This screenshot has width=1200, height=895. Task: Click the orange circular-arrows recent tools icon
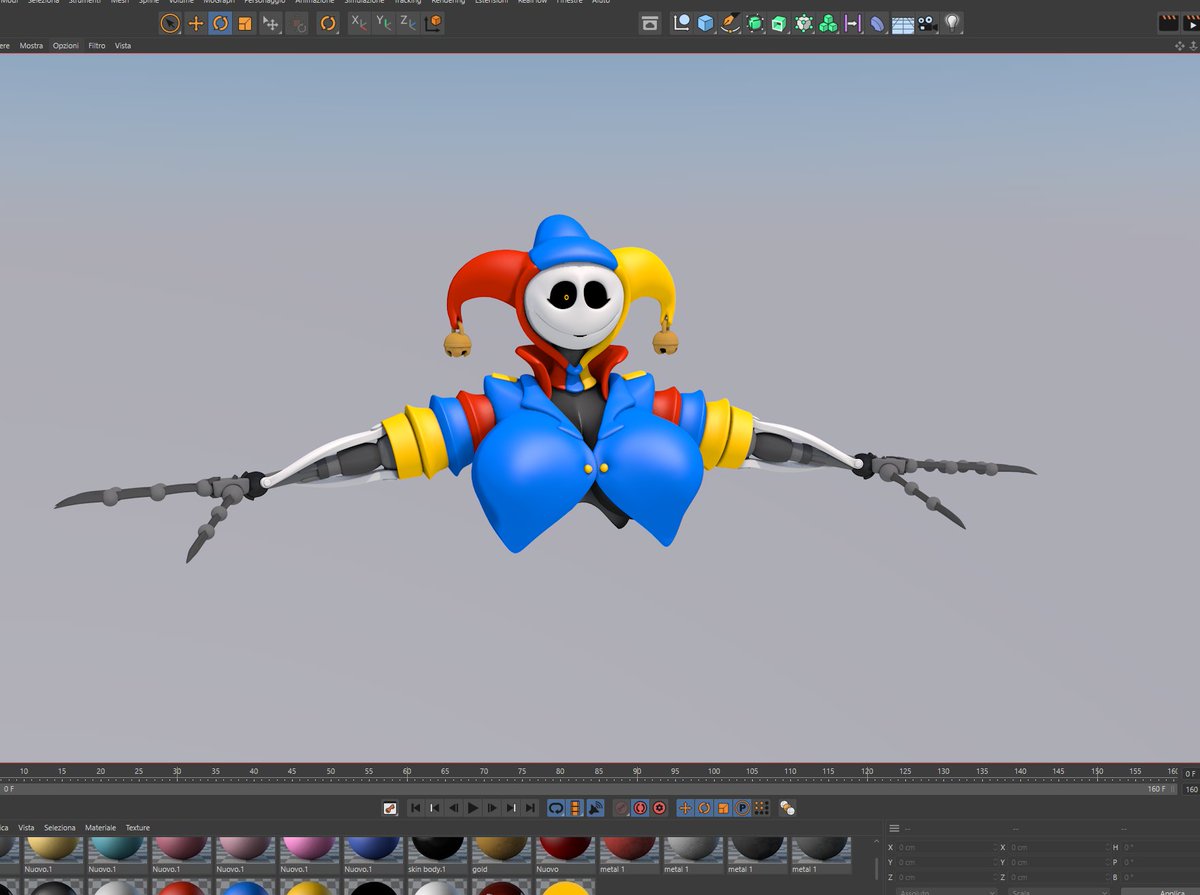(x=328, y=23)
